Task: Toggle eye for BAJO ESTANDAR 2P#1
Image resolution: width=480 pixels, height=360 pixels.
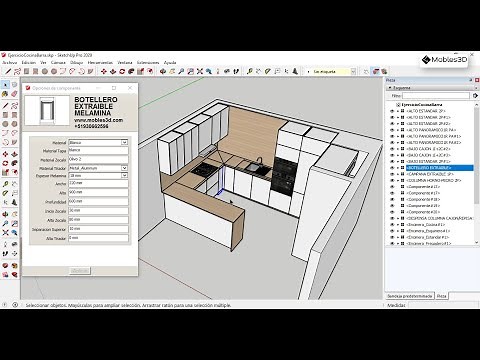Action: (392, 161)
